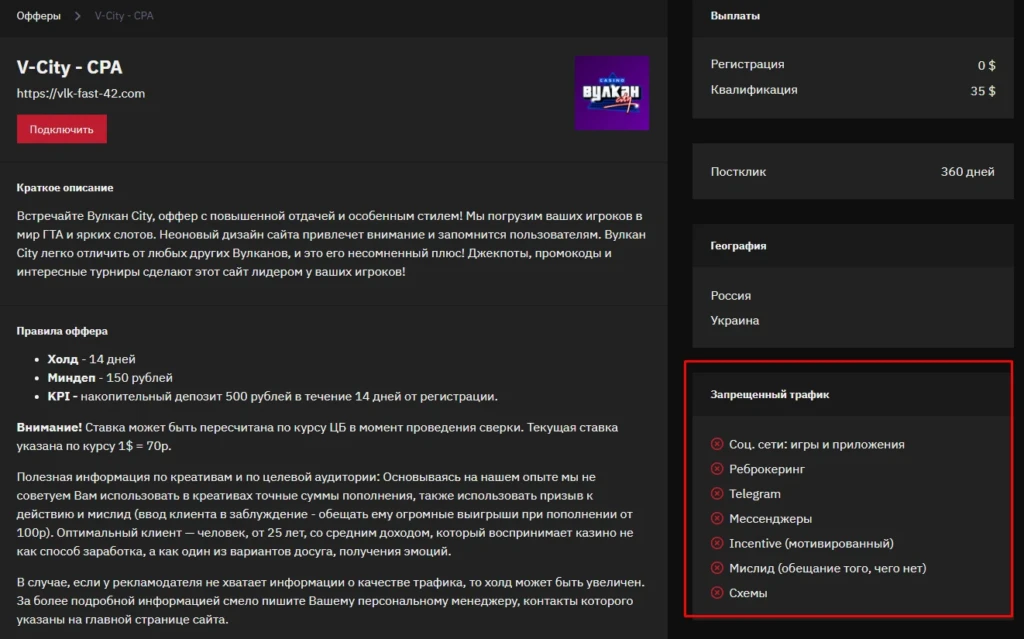The image size is (1024, 639).
Task: Click the Офферы breadcrumb link
Action: tap(39, 16)
